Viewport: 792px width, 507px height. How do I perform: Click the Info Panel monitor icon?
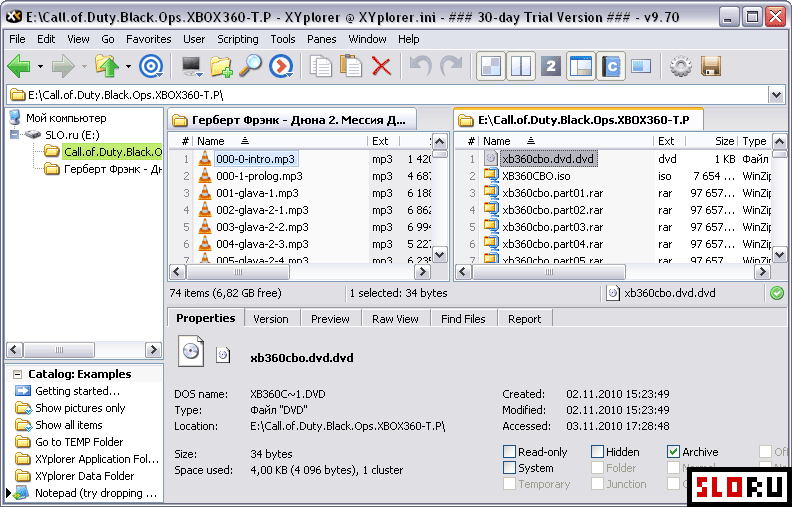click(641, 66)
